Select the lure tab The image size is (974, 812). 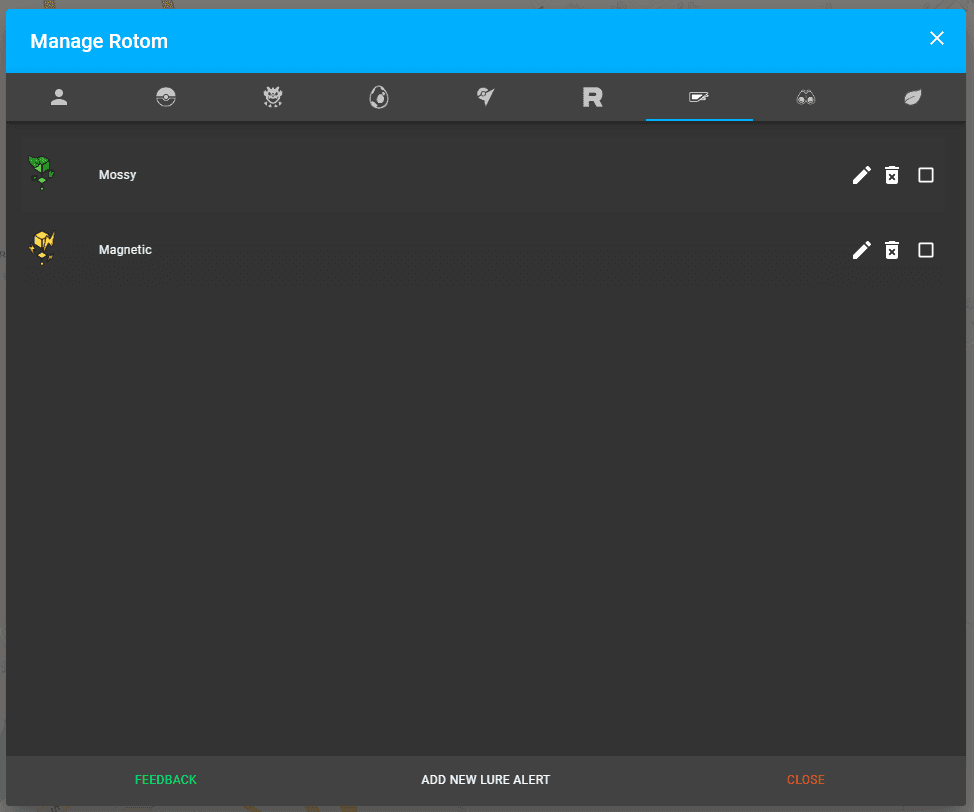click(699, 97)
